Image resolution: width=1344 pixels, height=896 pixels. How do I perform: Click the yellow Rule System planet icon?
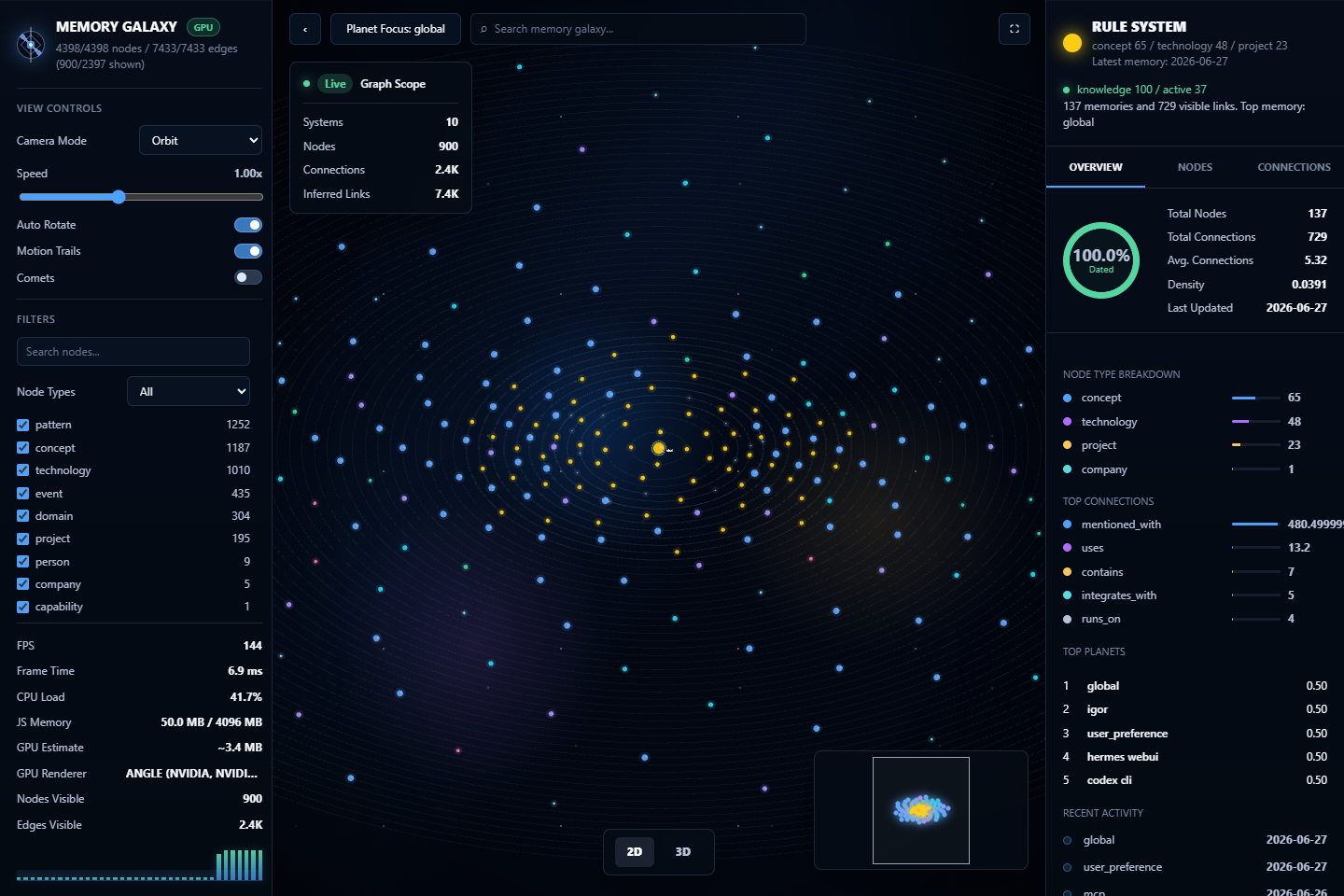(x=1072, y=43)
